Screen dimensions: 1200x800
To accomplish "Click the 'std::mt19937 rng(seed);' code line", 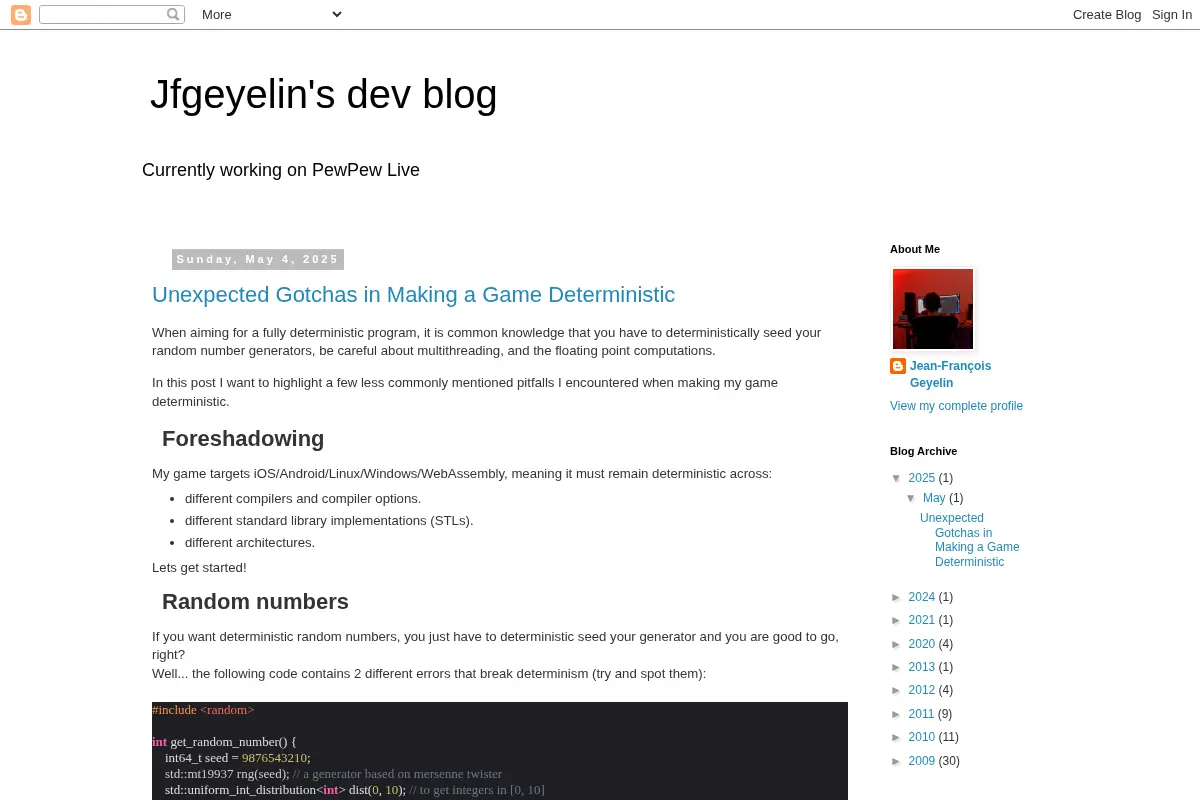I will tap(227, 774).
